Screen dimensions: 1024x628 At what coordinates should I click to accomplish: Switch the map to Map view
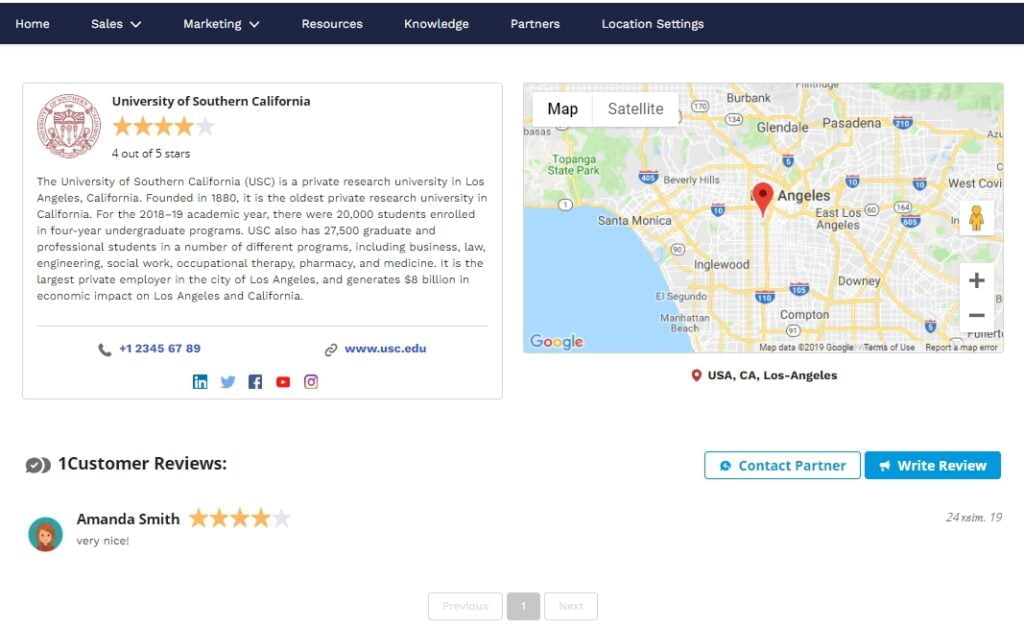[562, 109]
